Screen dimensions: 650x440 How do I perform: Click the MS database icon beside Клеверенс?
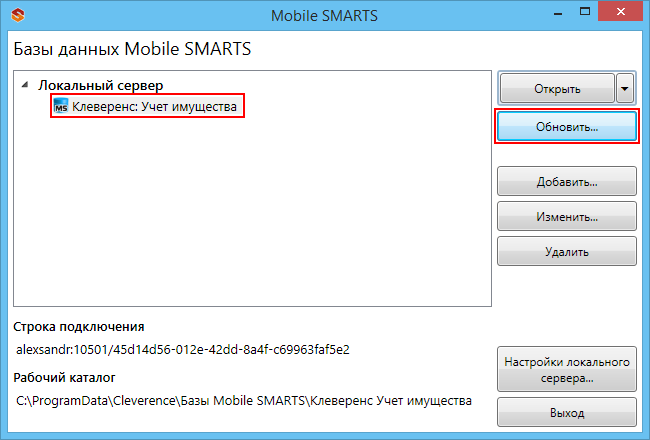click(61, 106)
